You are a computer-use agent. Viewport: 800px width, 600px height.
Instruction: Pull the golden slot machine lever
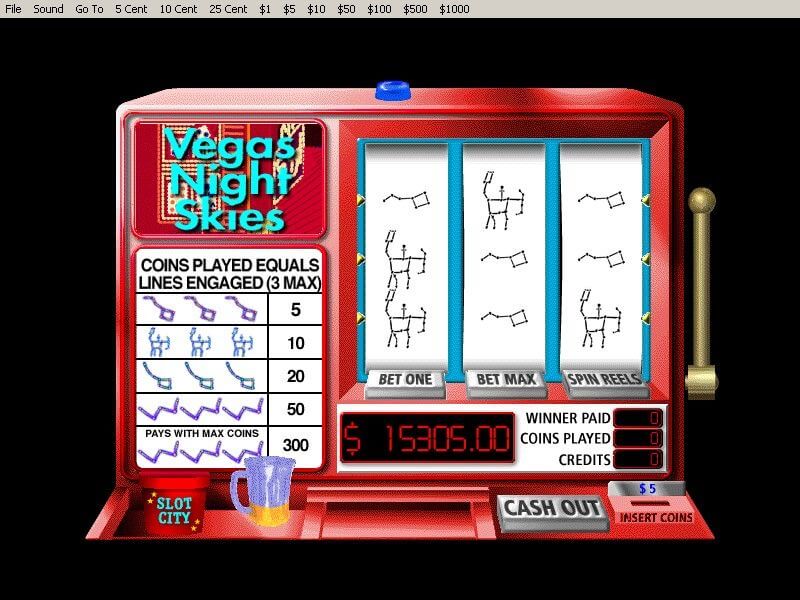[x=702, y=291]
